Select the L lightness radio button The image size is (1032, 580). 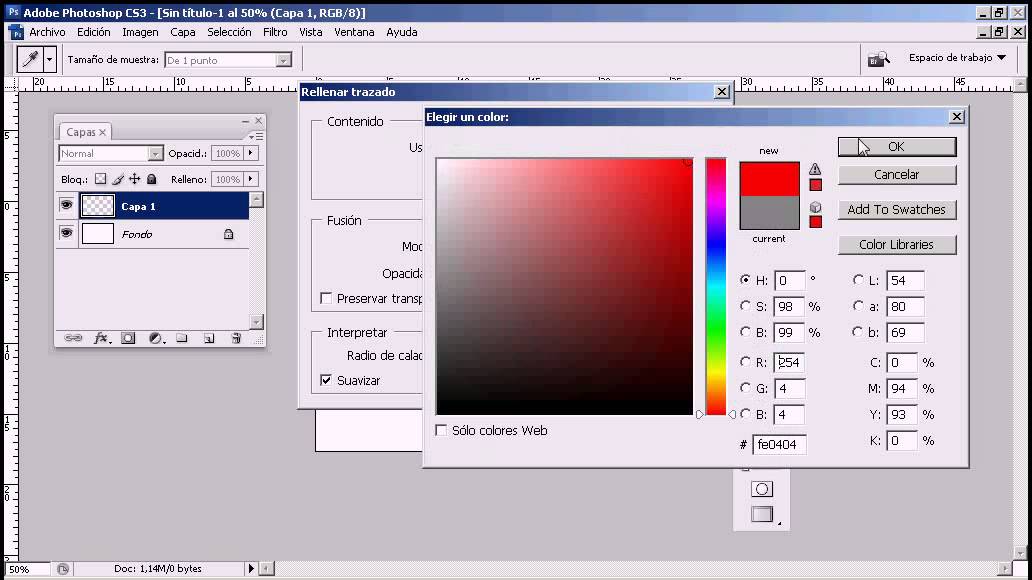coord(858,280)
